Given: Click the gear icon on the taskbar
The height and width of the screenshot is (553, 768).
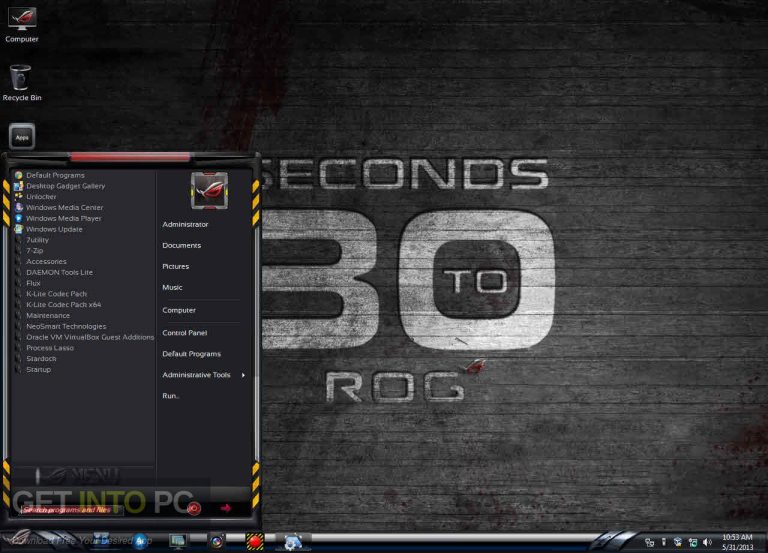Looking at the screenshot, I should pos(292,542).
